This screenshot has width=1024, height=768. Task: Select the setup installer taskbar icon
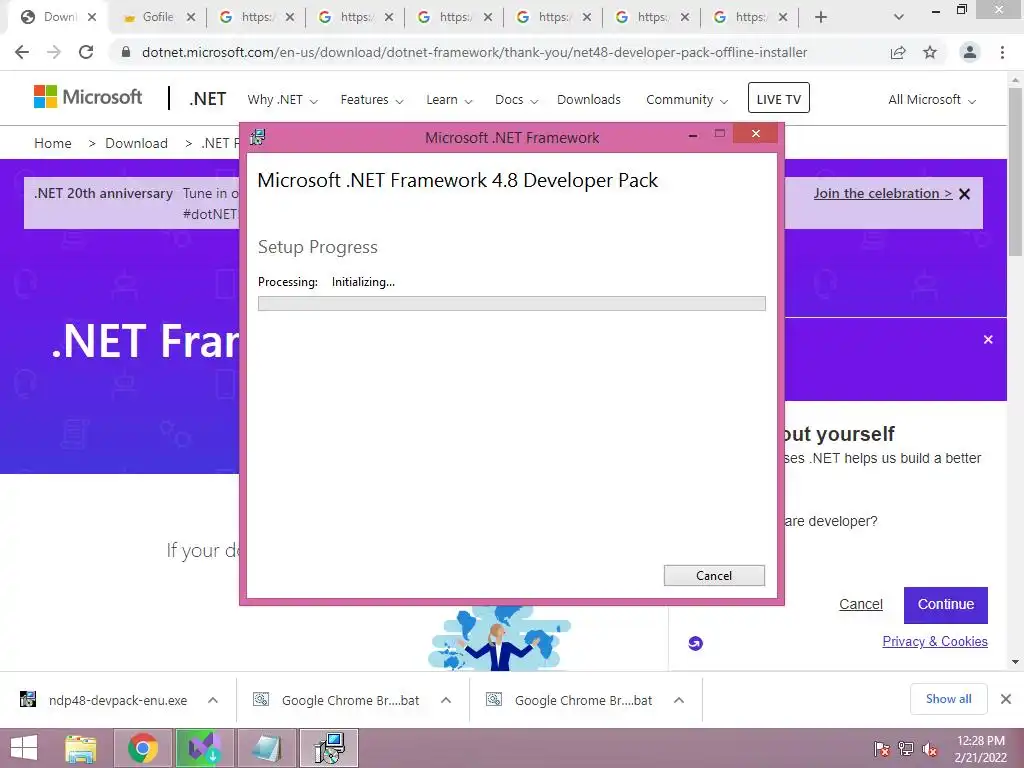point(329,748)
